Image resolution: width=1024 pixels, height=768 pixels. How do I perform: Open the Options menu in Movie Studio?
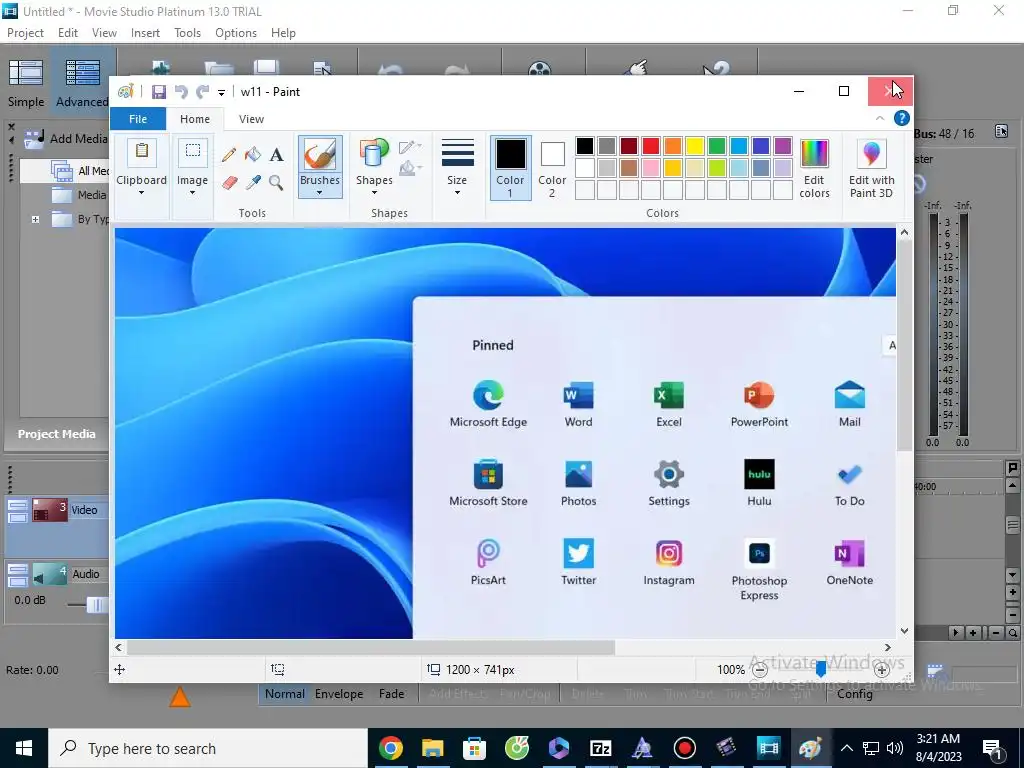tap(236, 33)
